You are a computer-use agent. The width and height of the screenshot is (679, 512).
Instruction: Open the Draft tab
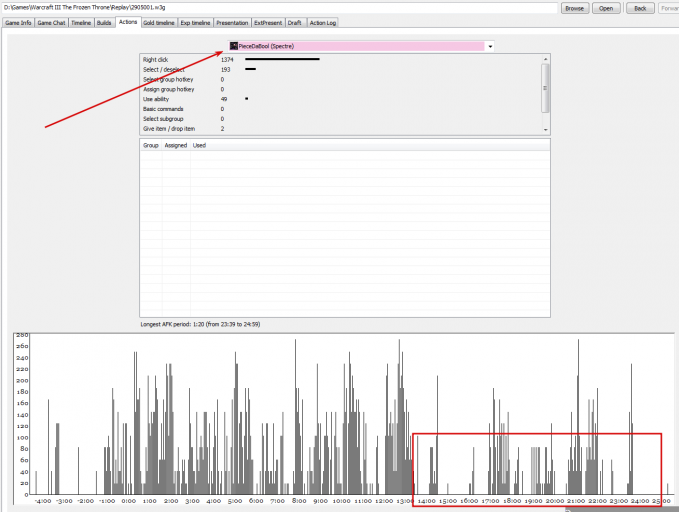pos(294,23)
